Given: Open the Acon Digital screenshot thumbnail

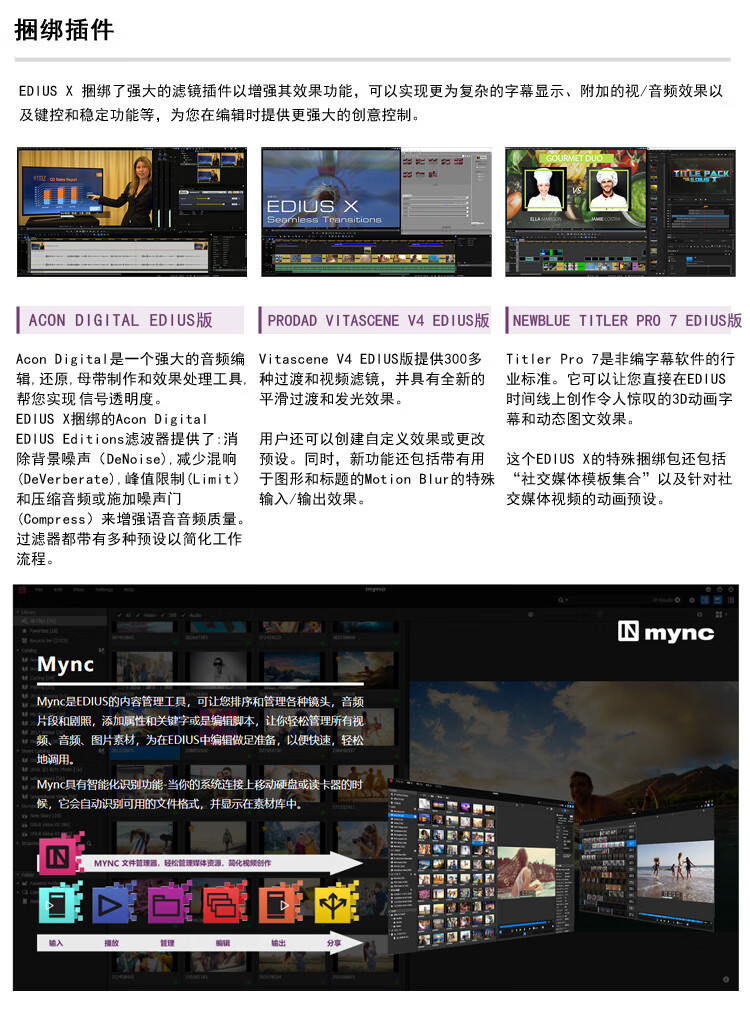Looking at the screenshot, I should click(132, 212).
